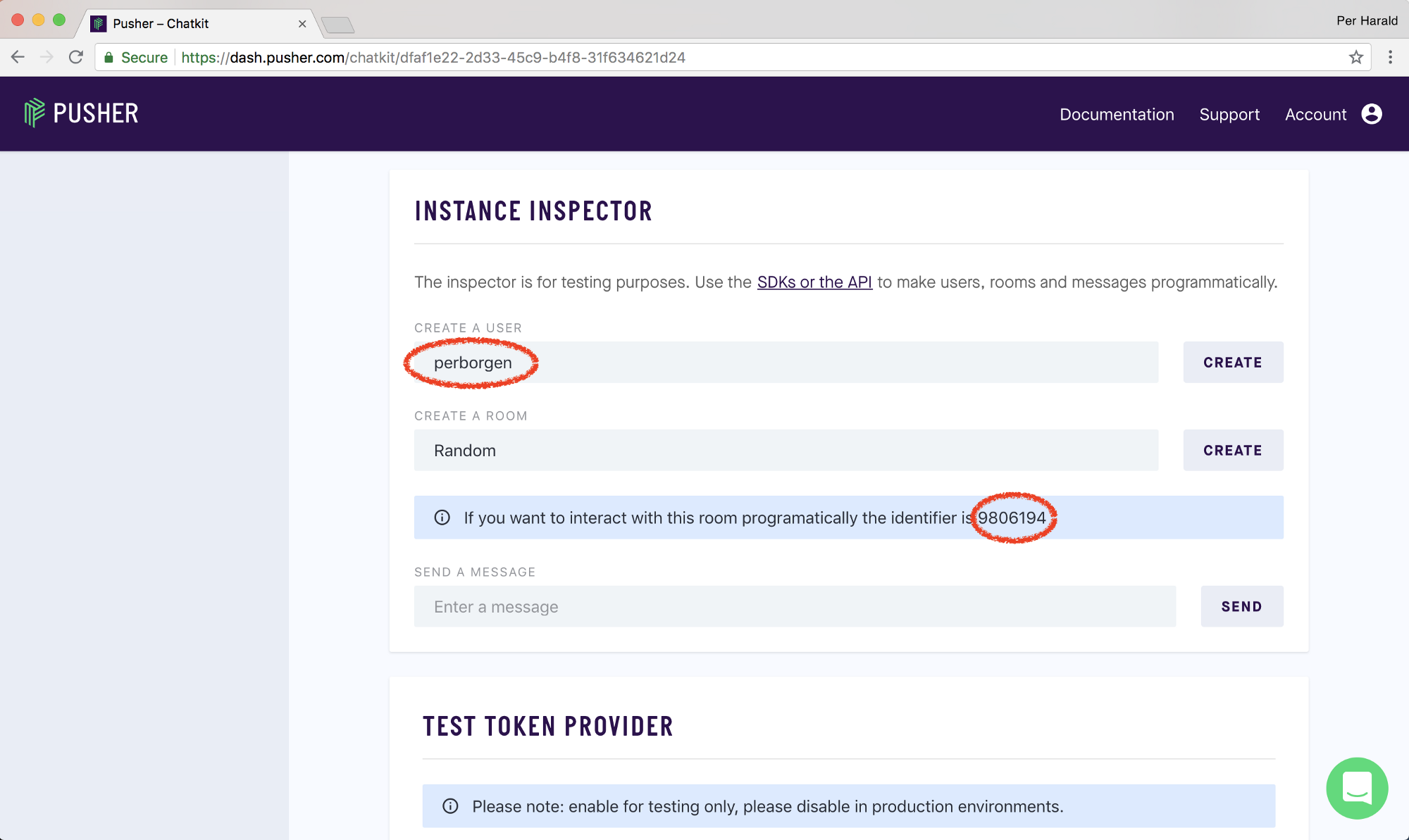Click the CREATE A ROOM label

pos(471,416)
